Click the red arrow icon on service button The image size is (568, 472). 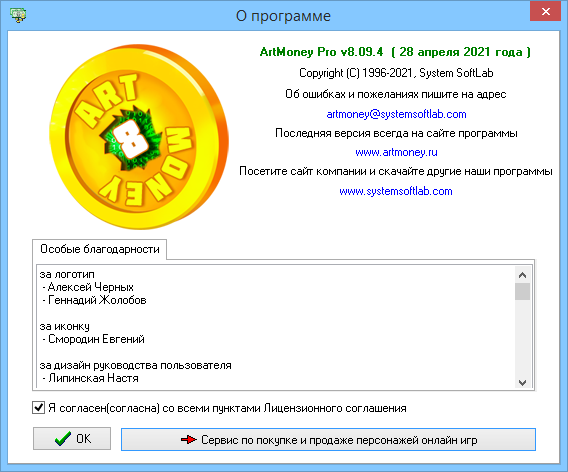click(x=188, y=440)
